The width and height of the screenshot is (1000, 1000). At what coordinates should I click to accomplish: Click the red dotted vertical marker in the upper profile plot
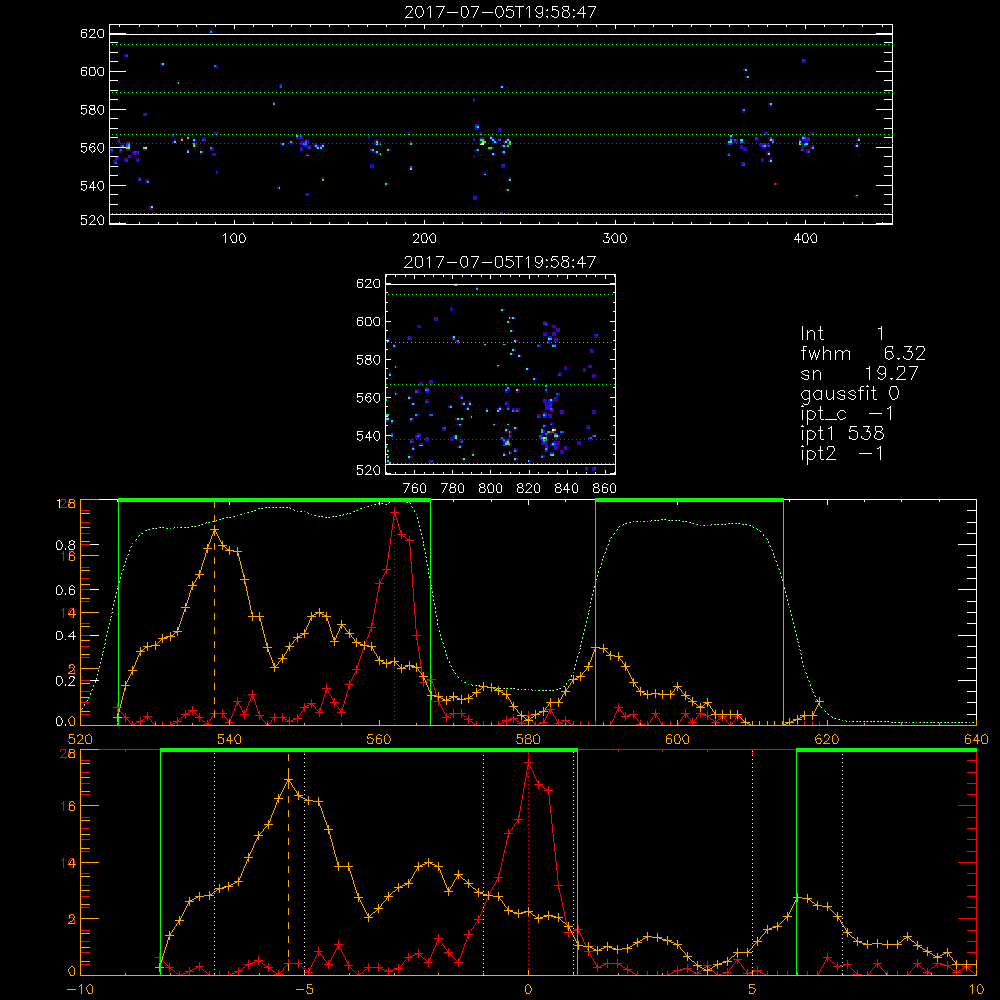click(x=395, y=612)
